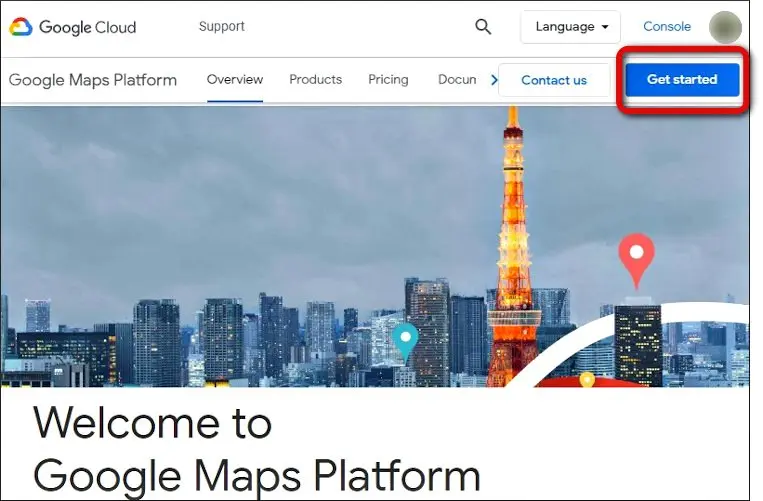
Task: Open the Pricing tab
Action: point(388,80)
